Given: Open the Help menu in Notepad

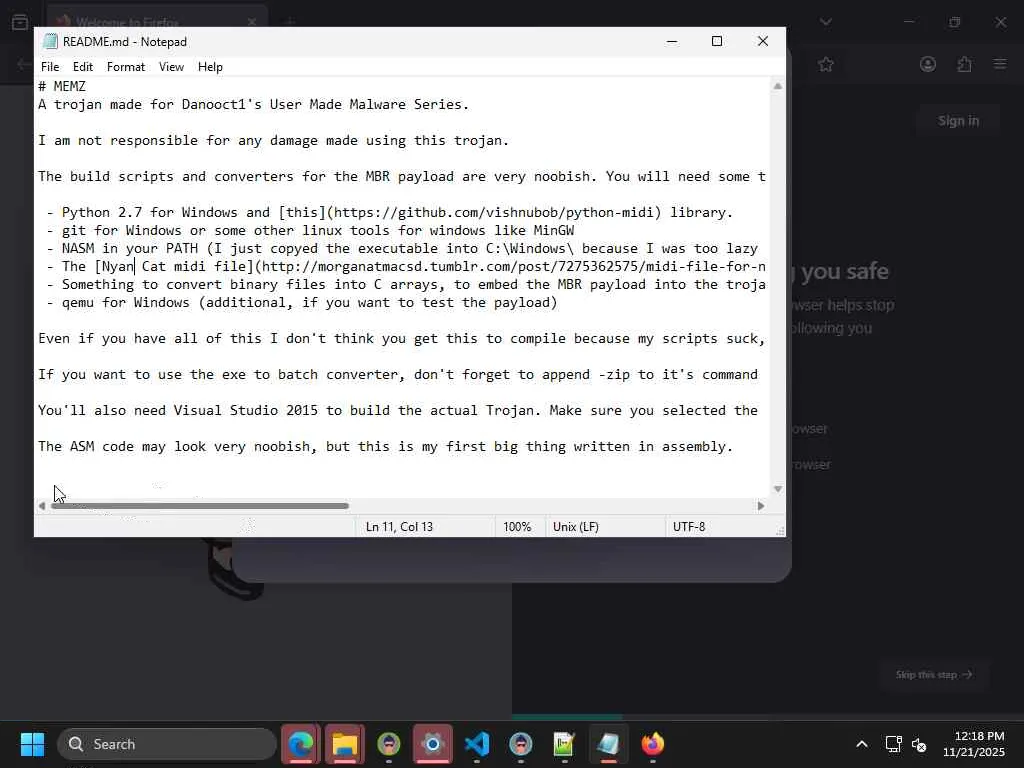Looking at the screenshot, I should (x=210, y=67).
